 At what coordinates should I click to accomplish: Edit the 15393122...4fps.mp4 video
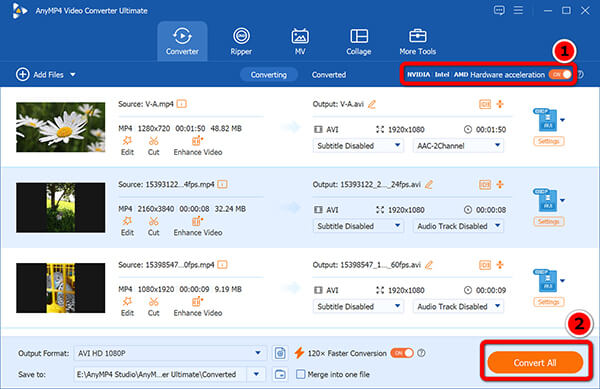click(x=127, y=226)
